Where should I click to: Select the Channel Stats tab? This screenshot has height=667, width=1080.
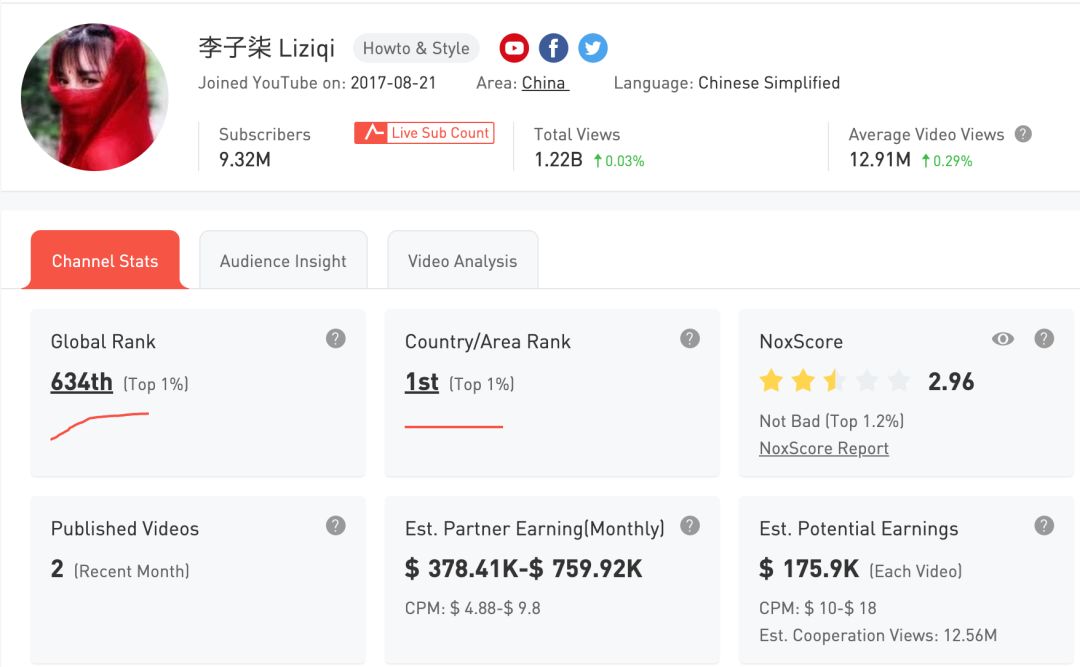point(105,261)
